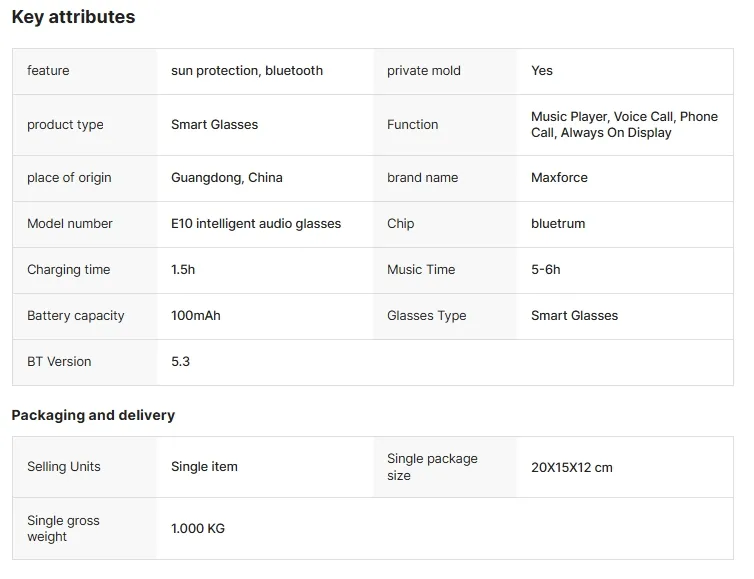The width and height of the screenshot is (754, 579).
Task: Select the 'Smart Glasses' product type value
Action: (214, 125)
